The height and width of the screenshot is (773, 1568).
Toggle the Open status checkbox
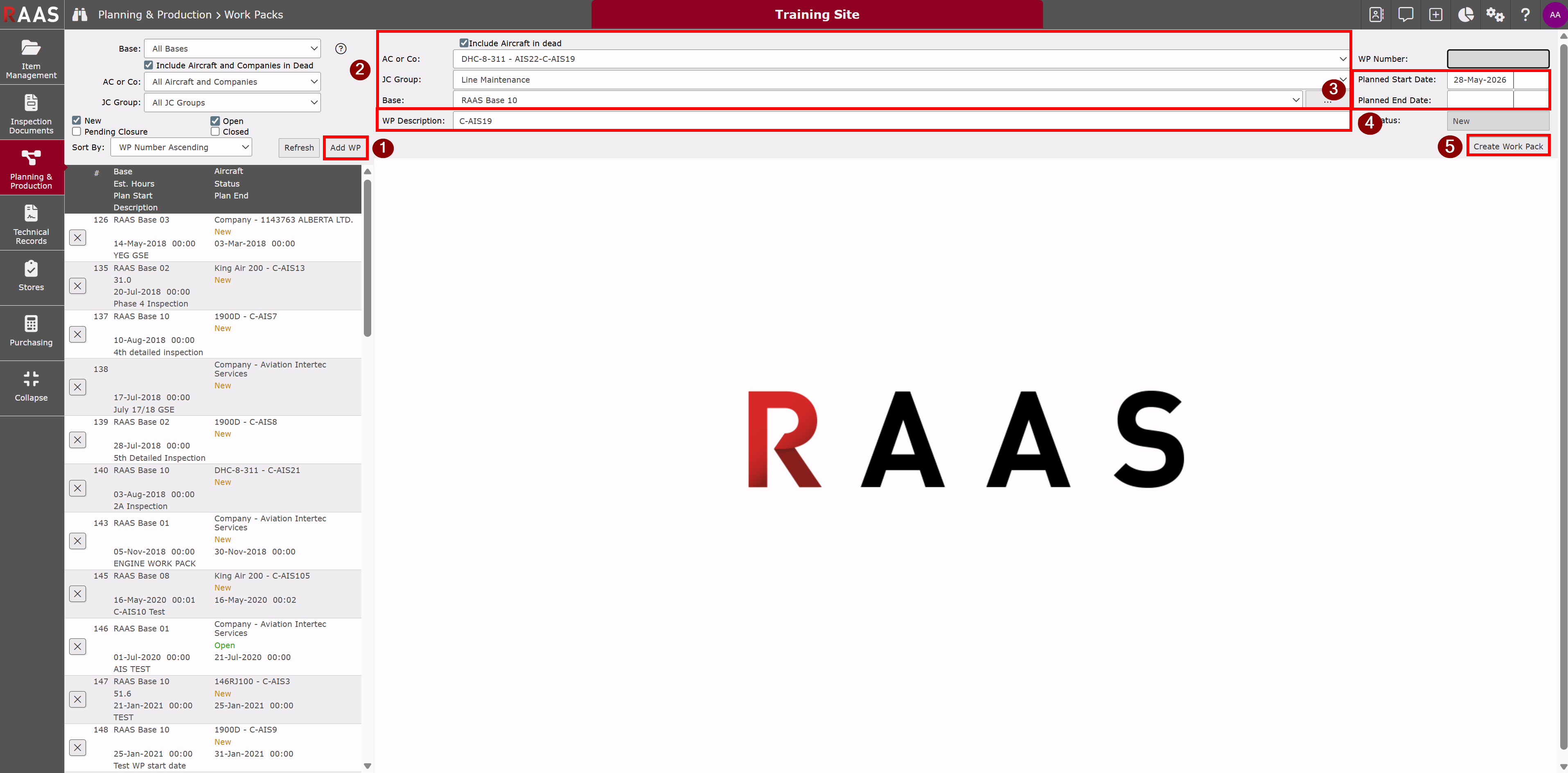215,121
